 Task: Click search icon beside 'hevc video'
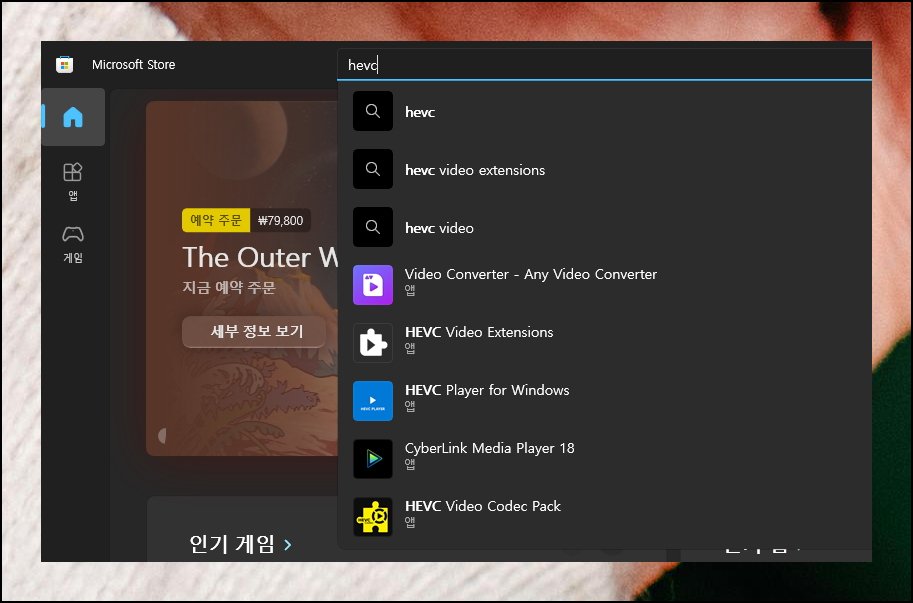[373, 227]
